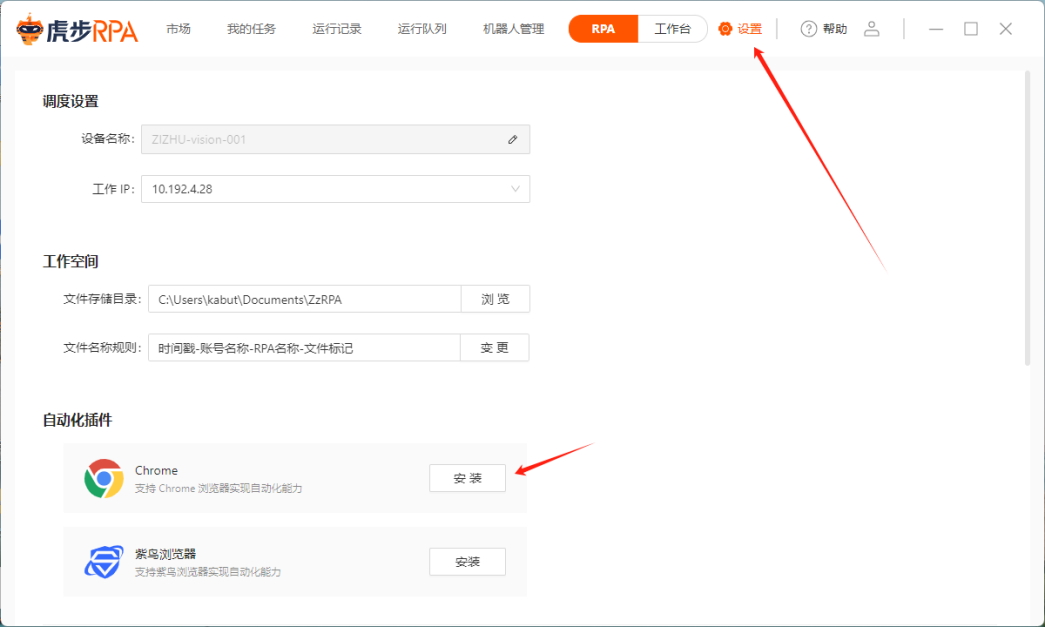
Task: Click the 变更 button
Action: 495,348
